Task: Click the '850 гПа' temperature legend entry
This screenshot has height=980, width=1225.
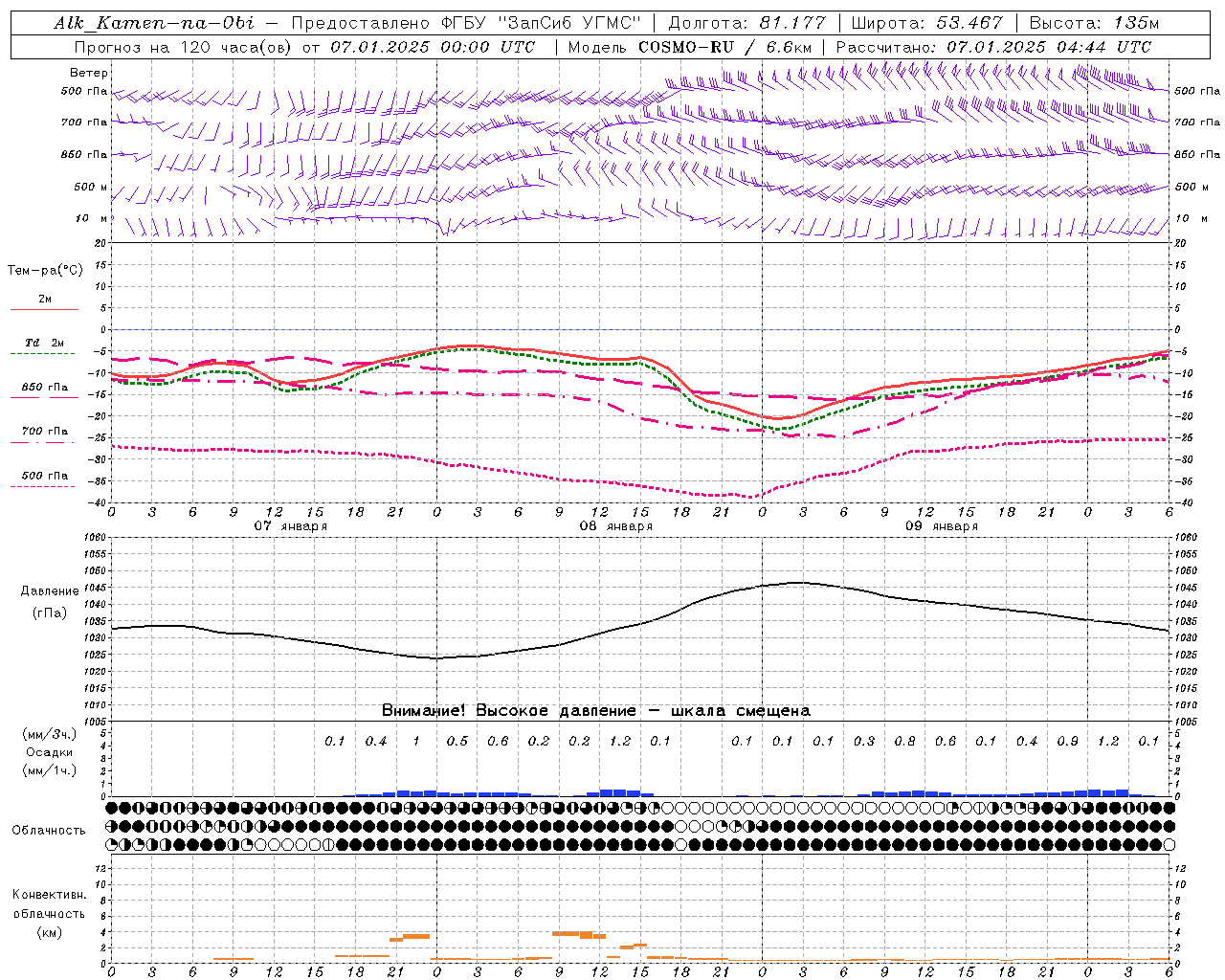Action: tap(45, 388)
